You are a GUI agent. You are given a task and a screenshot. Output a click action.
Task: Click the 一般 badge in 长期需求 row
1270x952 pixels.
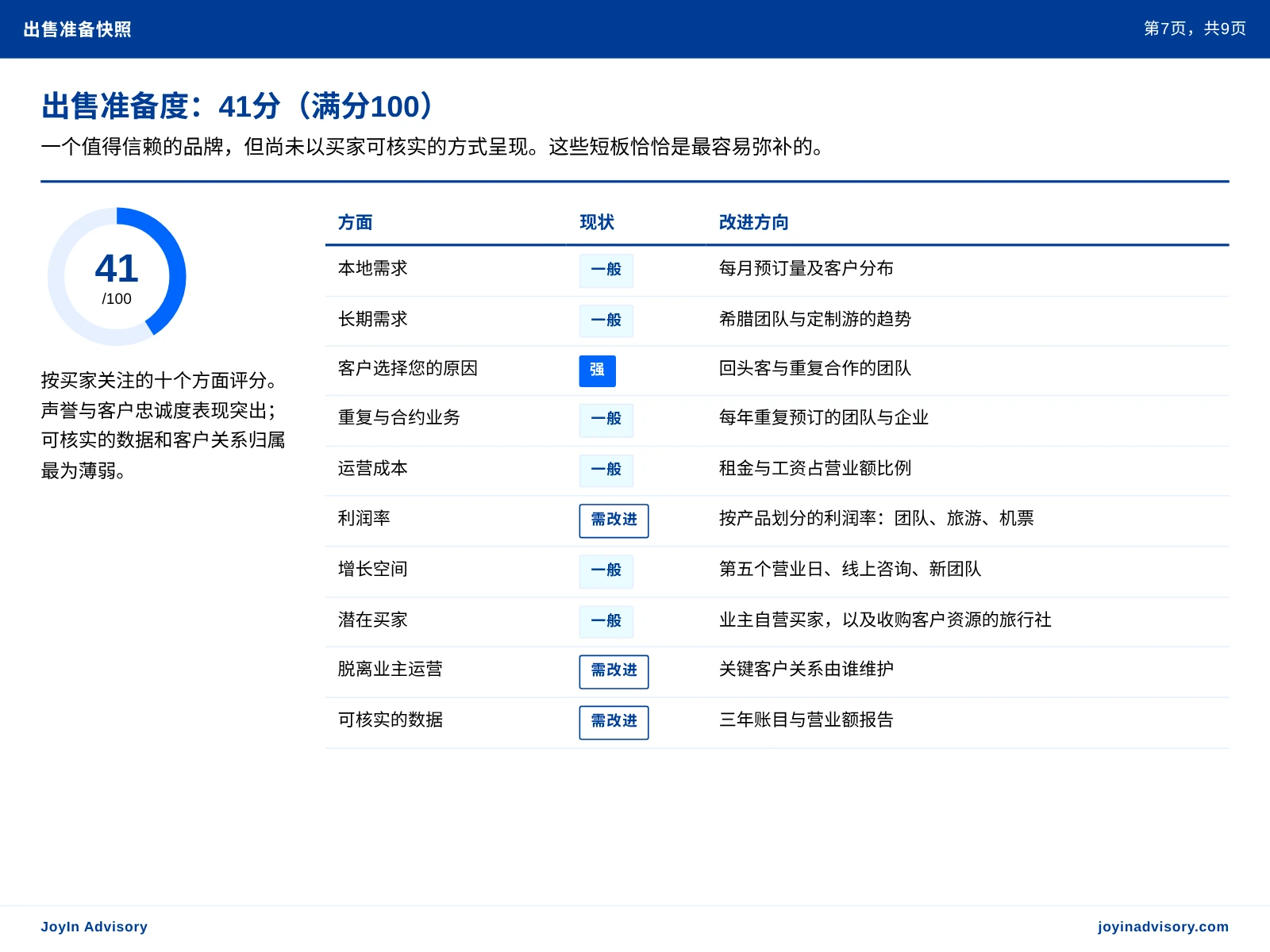click(x=606, y=321)
